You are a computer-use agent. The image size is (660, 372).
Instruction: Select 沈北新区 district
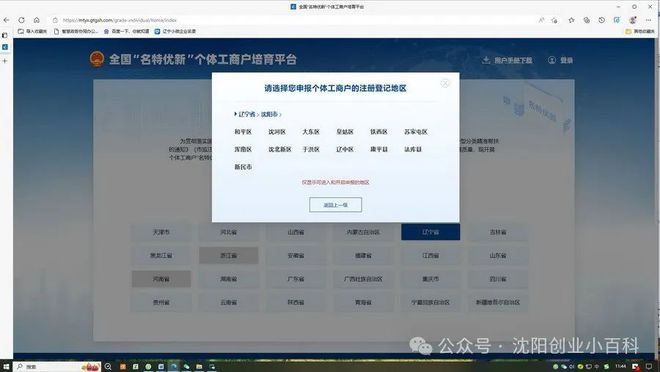tap(280, 149)
